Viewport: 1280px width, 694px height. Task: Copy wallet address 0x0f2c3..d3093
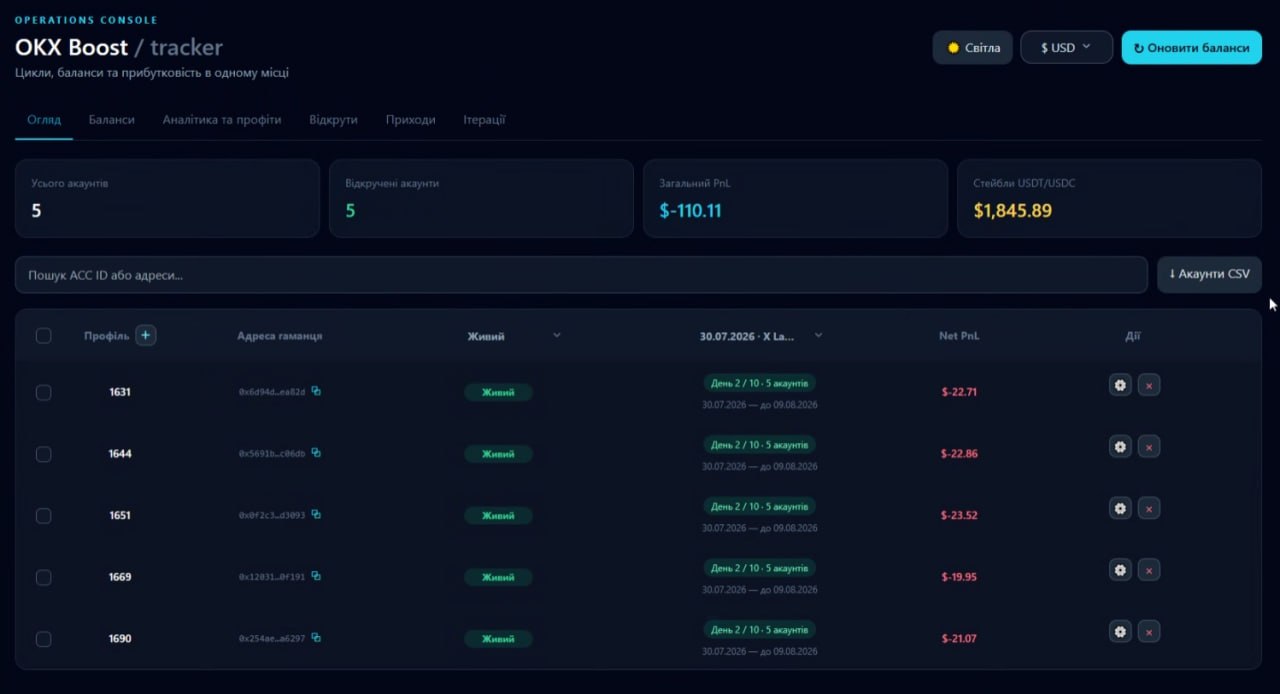[x=316, y=514]
